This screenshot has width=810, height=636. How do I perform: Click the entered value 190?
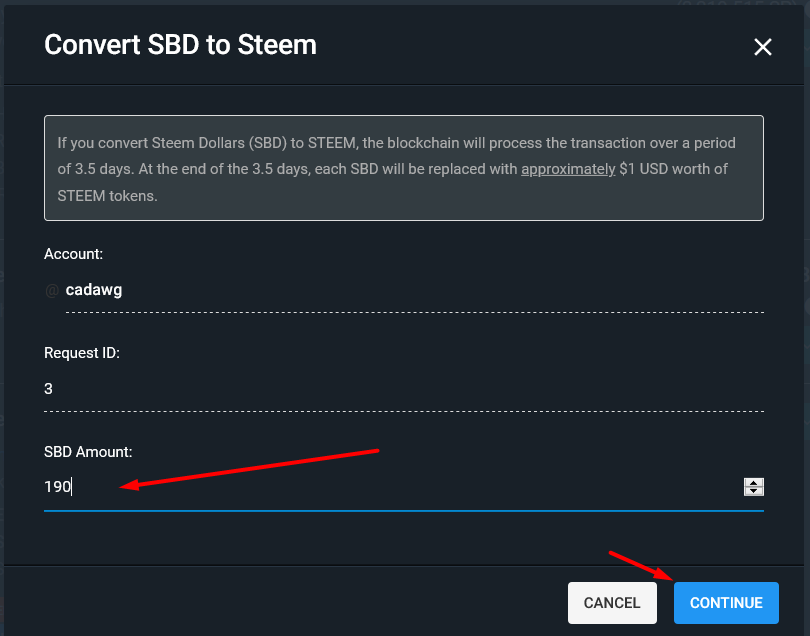pos(57,487)
